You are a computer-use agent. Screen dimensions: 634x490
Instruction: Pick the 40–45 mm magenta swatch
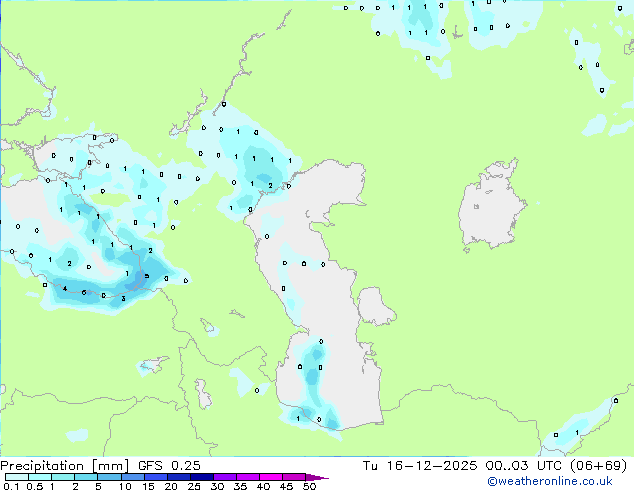[271, 477]
